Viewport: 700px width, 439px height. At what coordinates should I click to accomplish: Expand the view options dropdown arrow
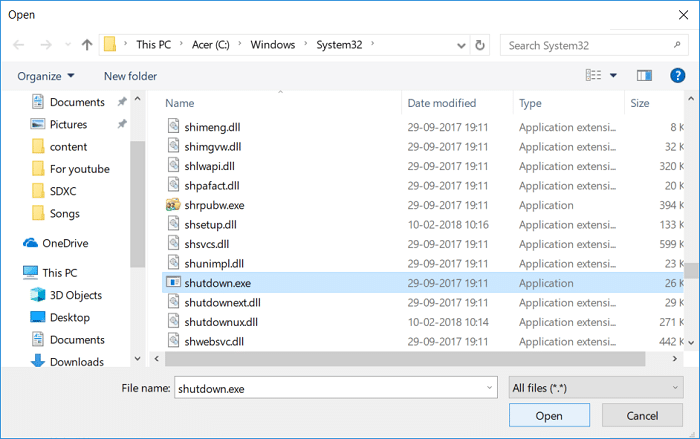point(613,76)
